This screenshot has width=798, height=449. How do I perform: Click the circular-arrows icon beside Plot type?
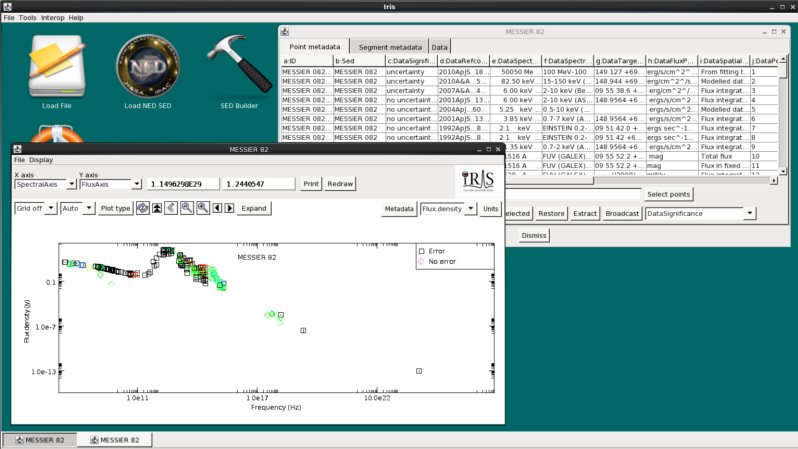point(142,208)
